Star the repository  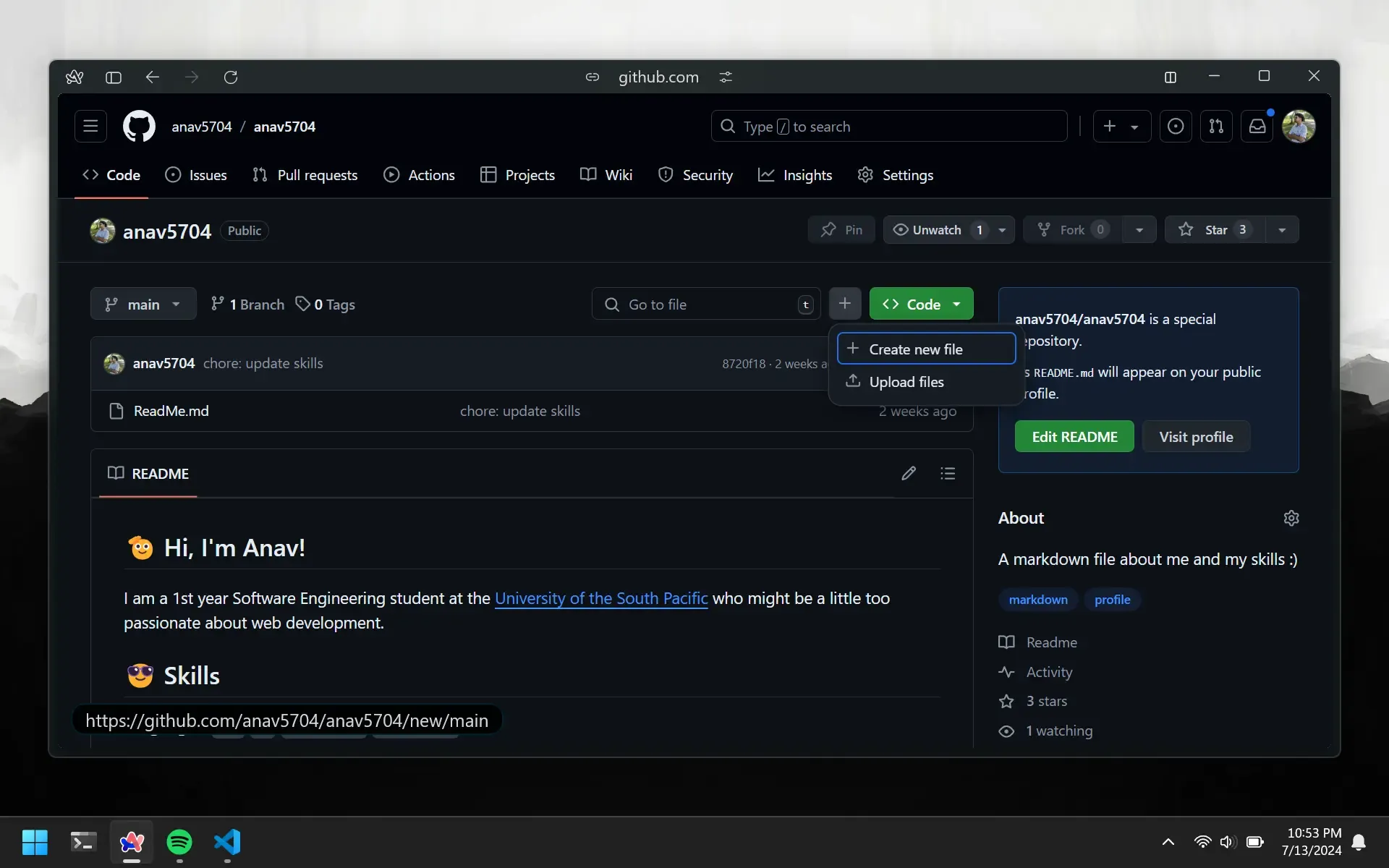click(1215, 230)
